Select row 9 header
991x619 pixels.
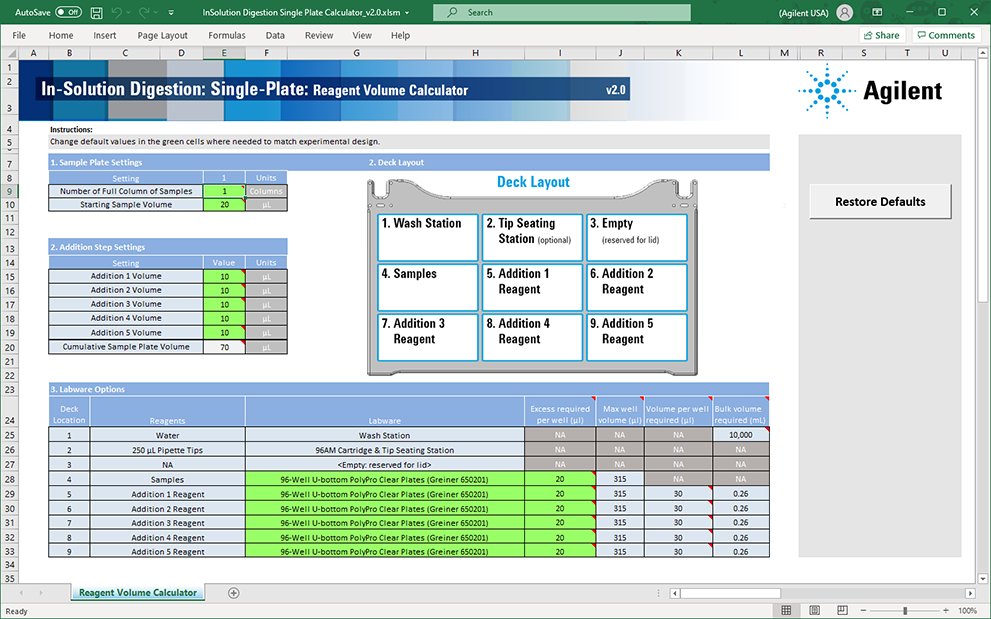click(9, 191)
